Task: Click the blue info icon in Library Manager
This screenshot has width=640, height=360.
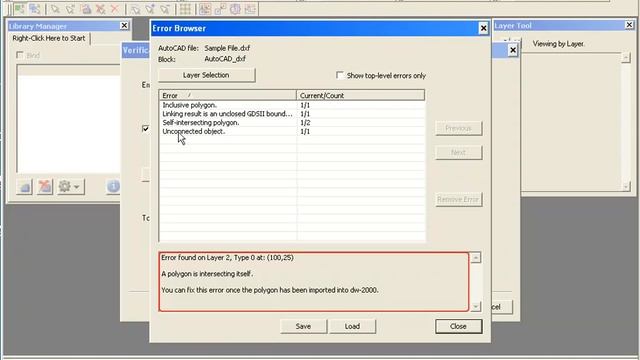Action: [113, 187]
